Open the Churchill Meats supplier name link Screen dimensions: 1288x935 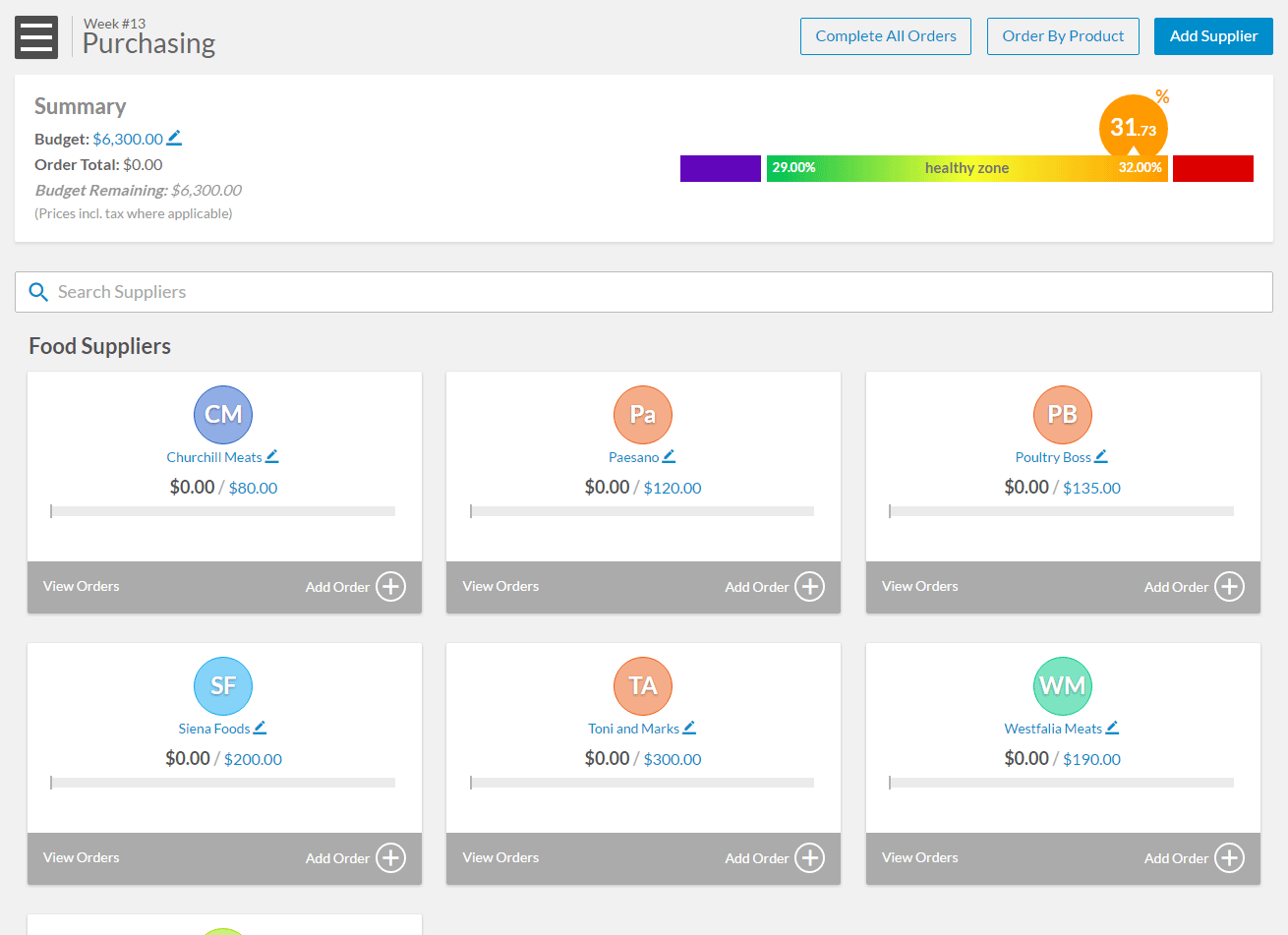click(214, 457)
